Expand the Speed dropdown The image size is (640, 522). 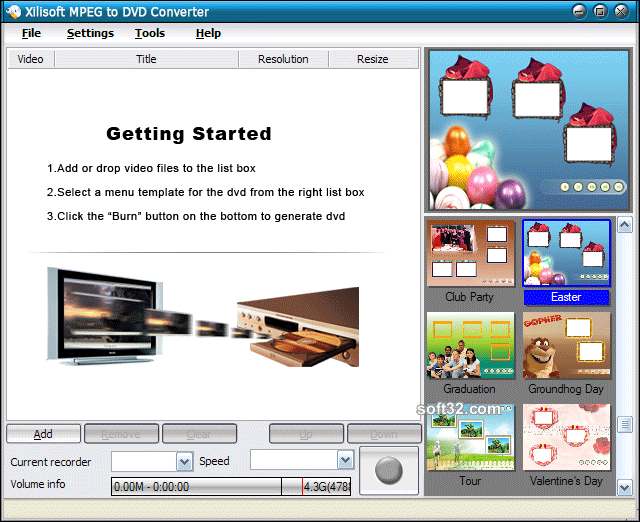point(345,460)
